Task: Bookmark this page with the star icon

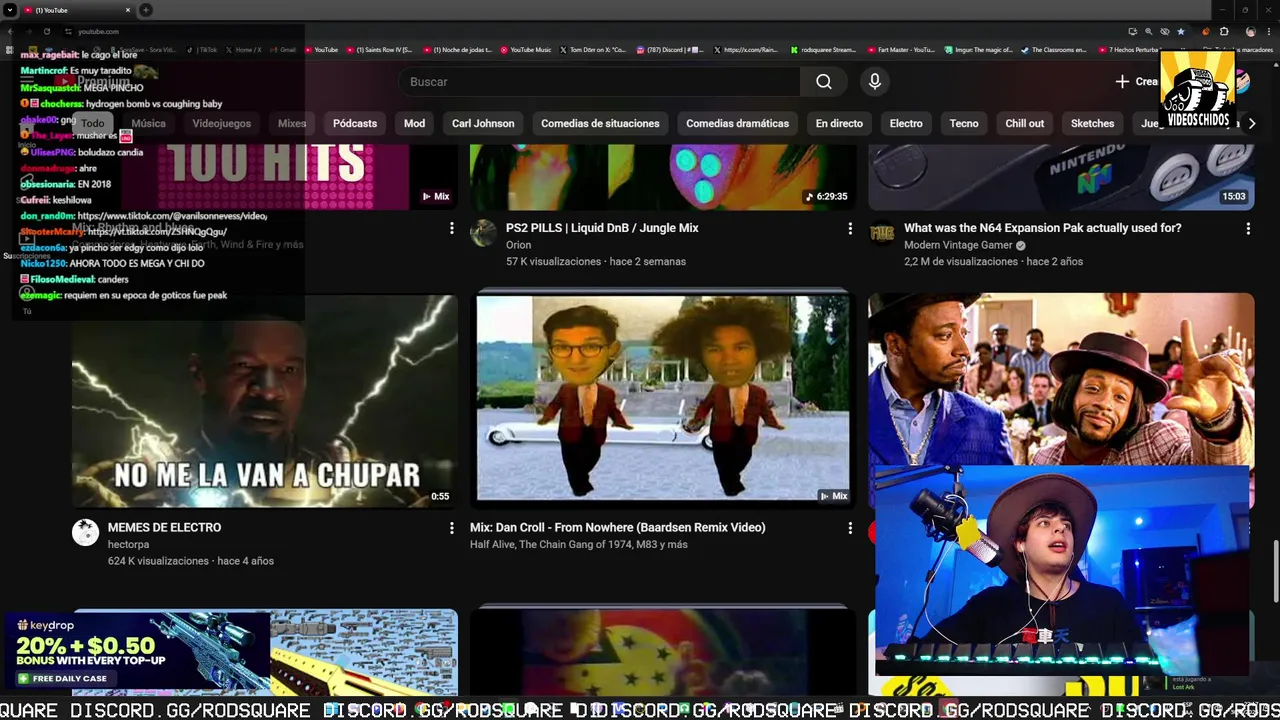Action: (1181, 31)
